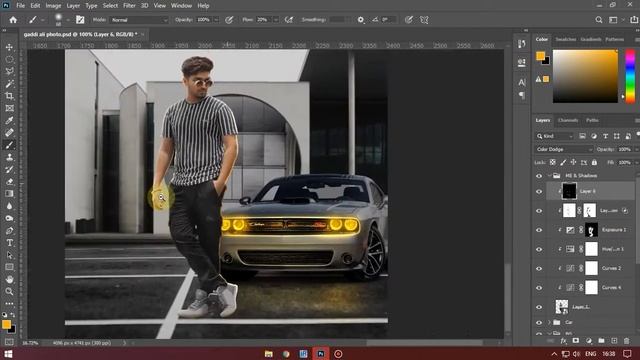This screenshot has width=640, height=360.
Task: Pick a shade in the color field
Action: (585, 76)
